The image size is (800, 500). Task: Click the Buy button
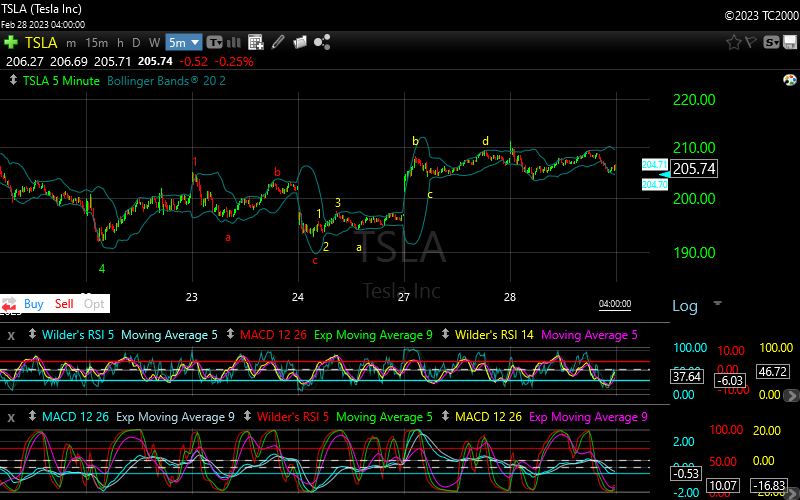coord(34,304)
